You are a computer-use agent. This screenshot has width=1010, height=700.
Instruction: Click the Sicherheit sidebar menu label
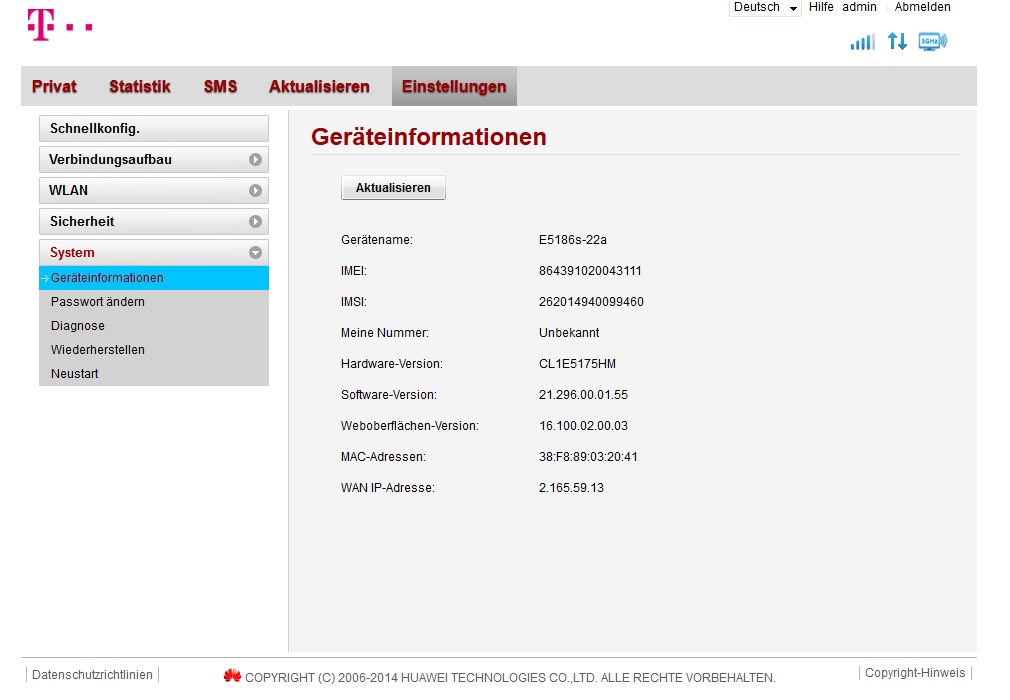(82, 222)
